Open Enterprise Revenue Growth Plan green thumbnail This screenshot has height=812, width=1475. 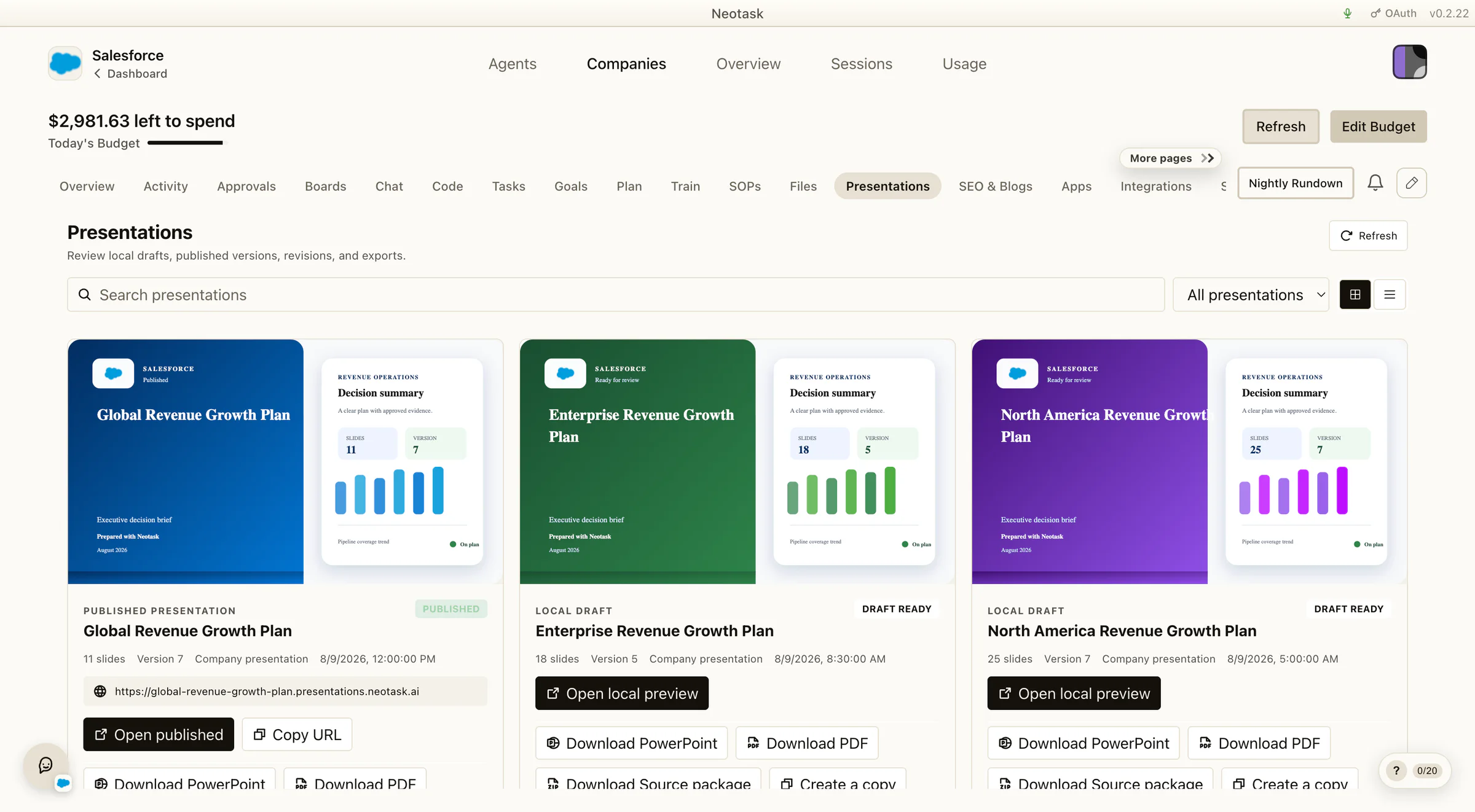637,461
